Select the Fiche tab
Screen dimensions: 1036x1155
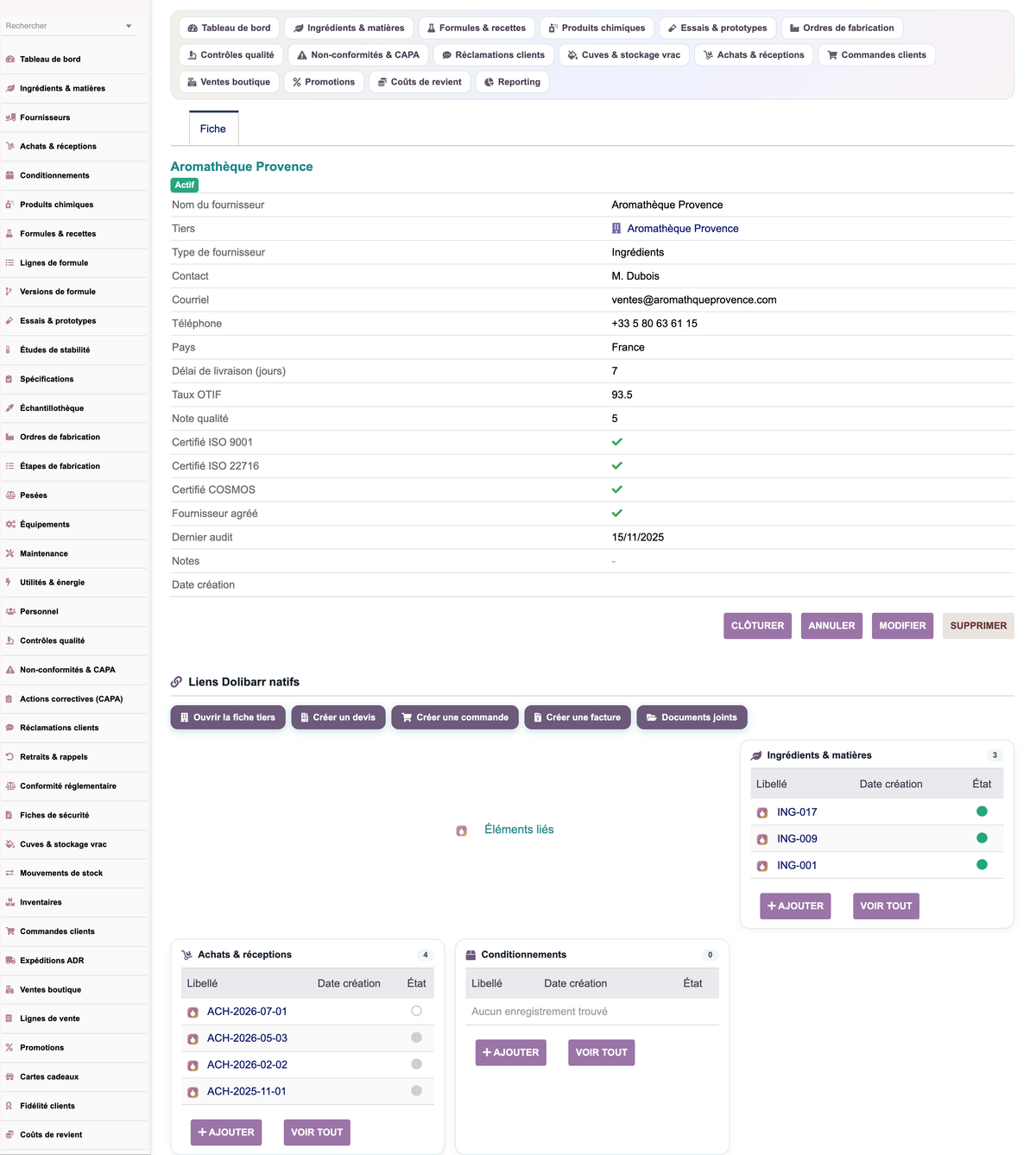tap(213, 129)
